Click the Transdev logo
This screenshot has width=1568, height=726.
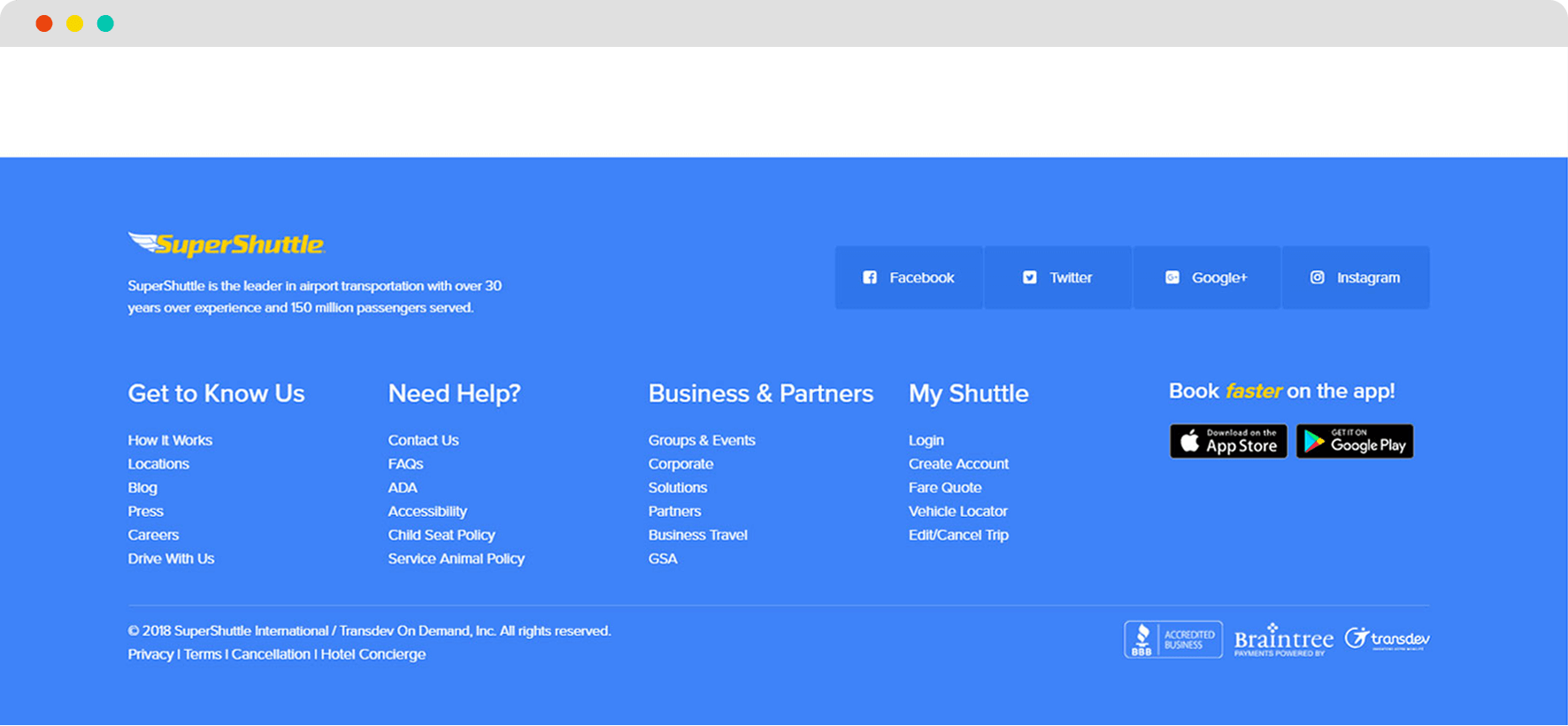(x=1387, y=639)
